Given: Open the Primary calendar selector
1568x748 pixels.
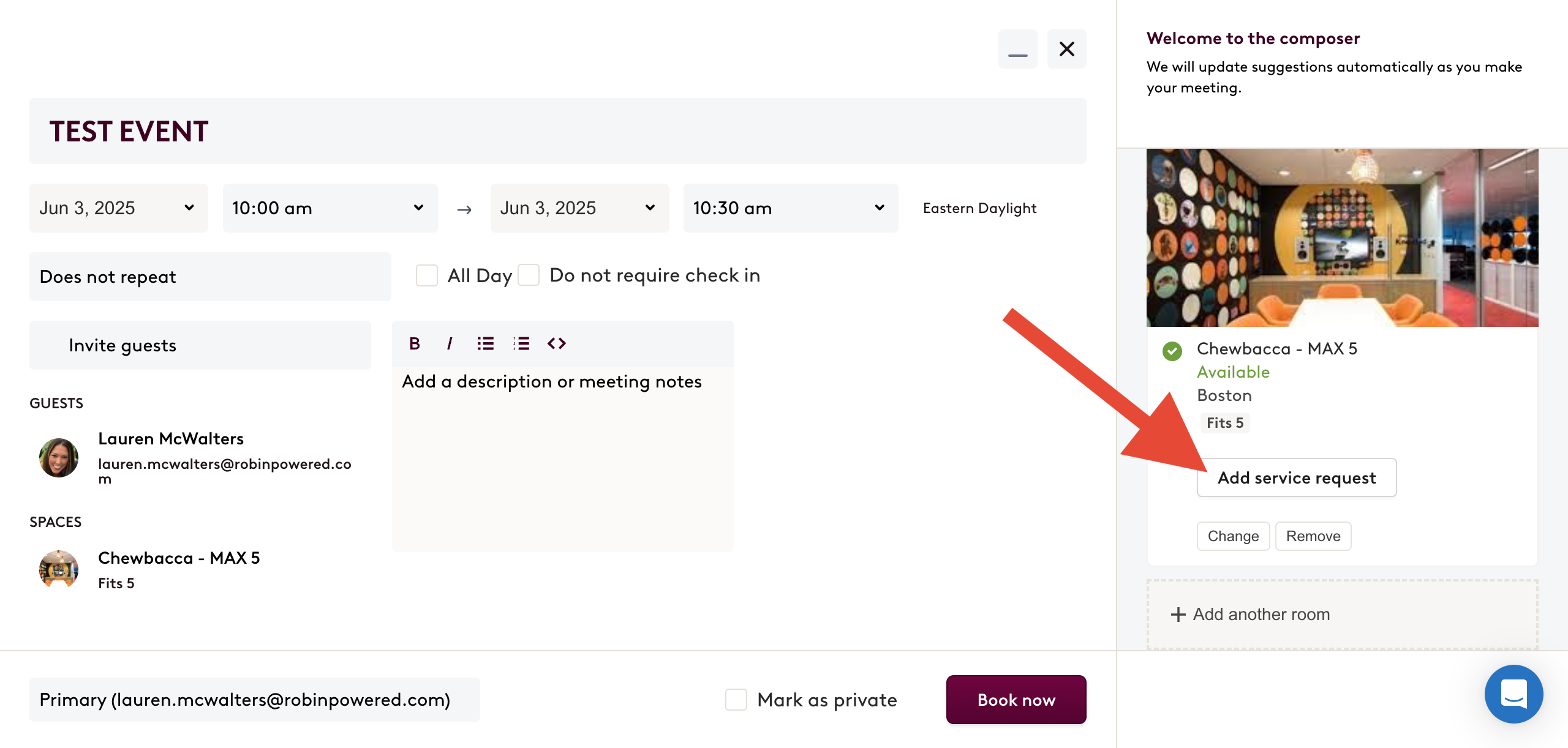Looking at the screenshot, I should tap(255, 700).
